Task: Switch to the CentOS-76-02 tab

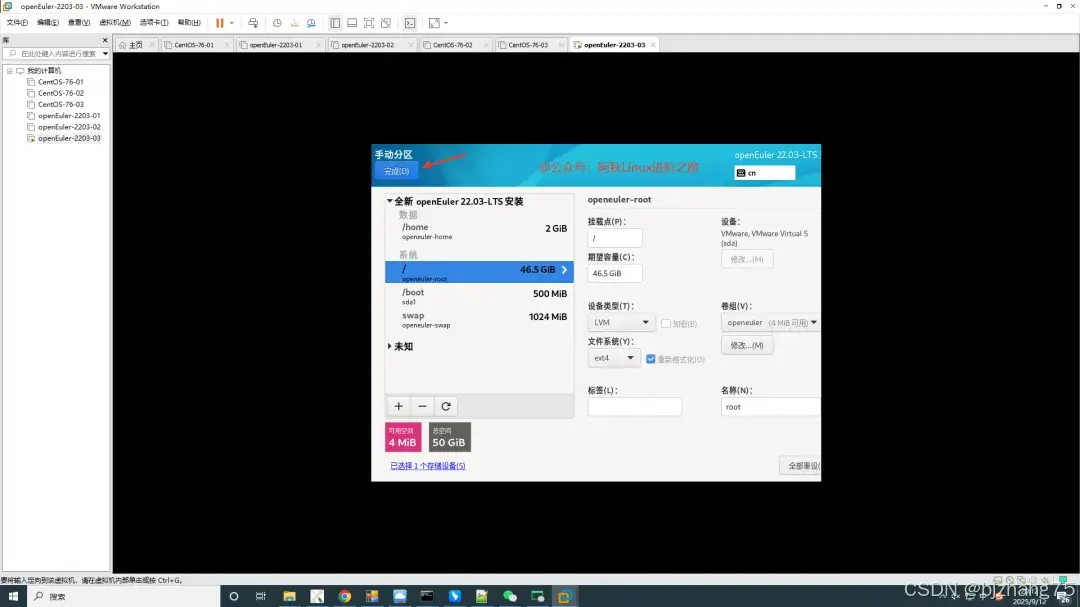Action: 453,45
